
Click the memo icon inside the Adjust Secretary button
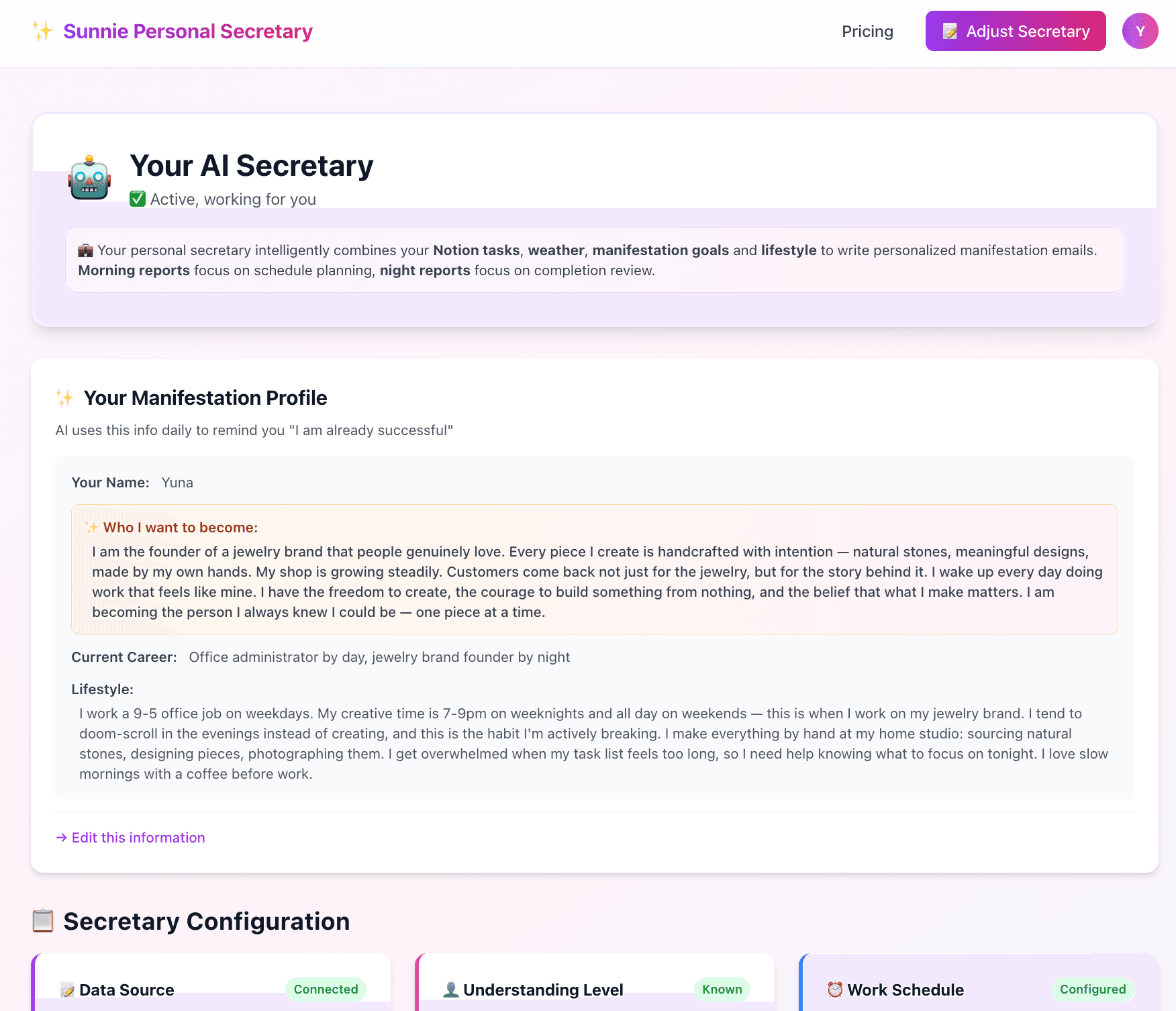[x=950, y=31]
